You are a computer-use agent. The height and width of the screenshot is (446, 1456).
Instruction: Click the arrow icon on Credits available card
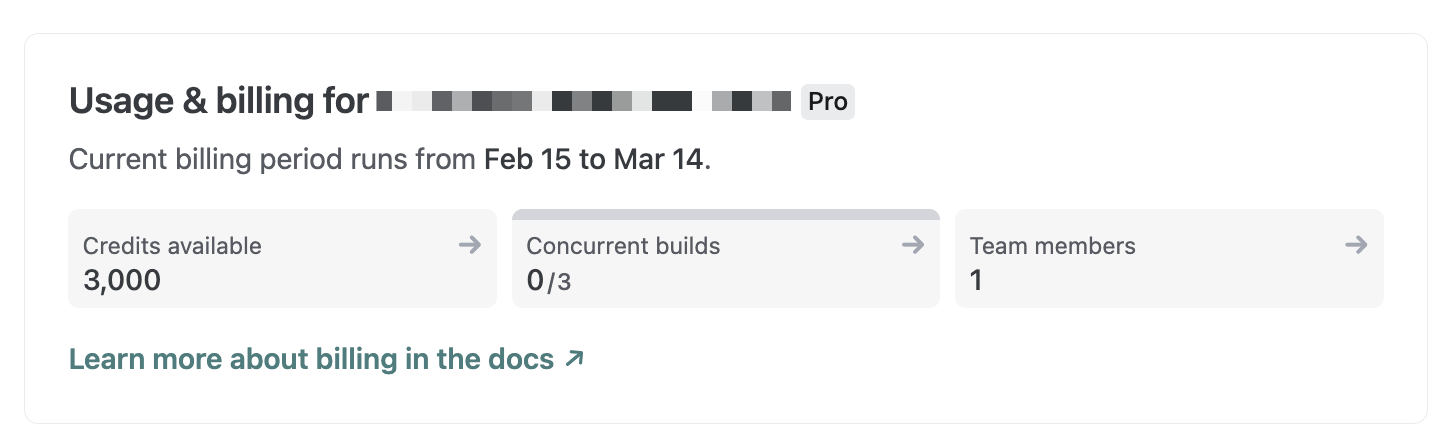point(470,245)
